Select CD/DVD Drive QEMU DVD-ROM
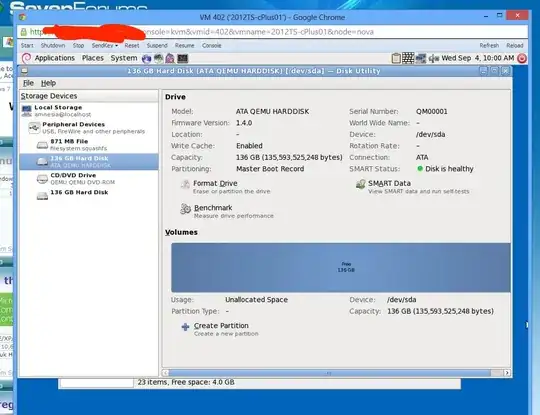This screenshot has height=415, width=540. click(89, 179)
